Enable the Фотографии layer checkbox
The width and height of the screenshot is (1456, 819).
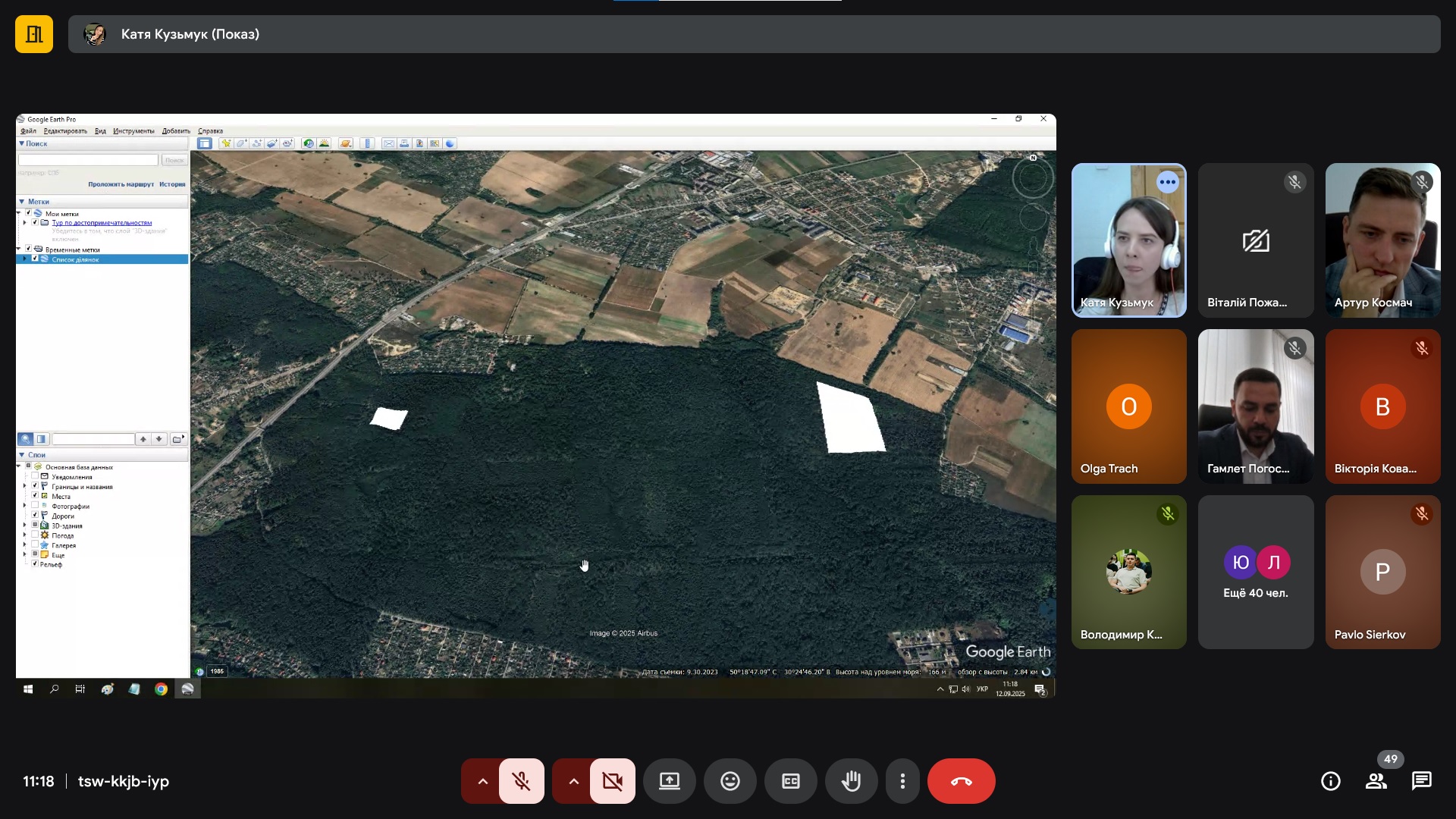click(35, 506)
